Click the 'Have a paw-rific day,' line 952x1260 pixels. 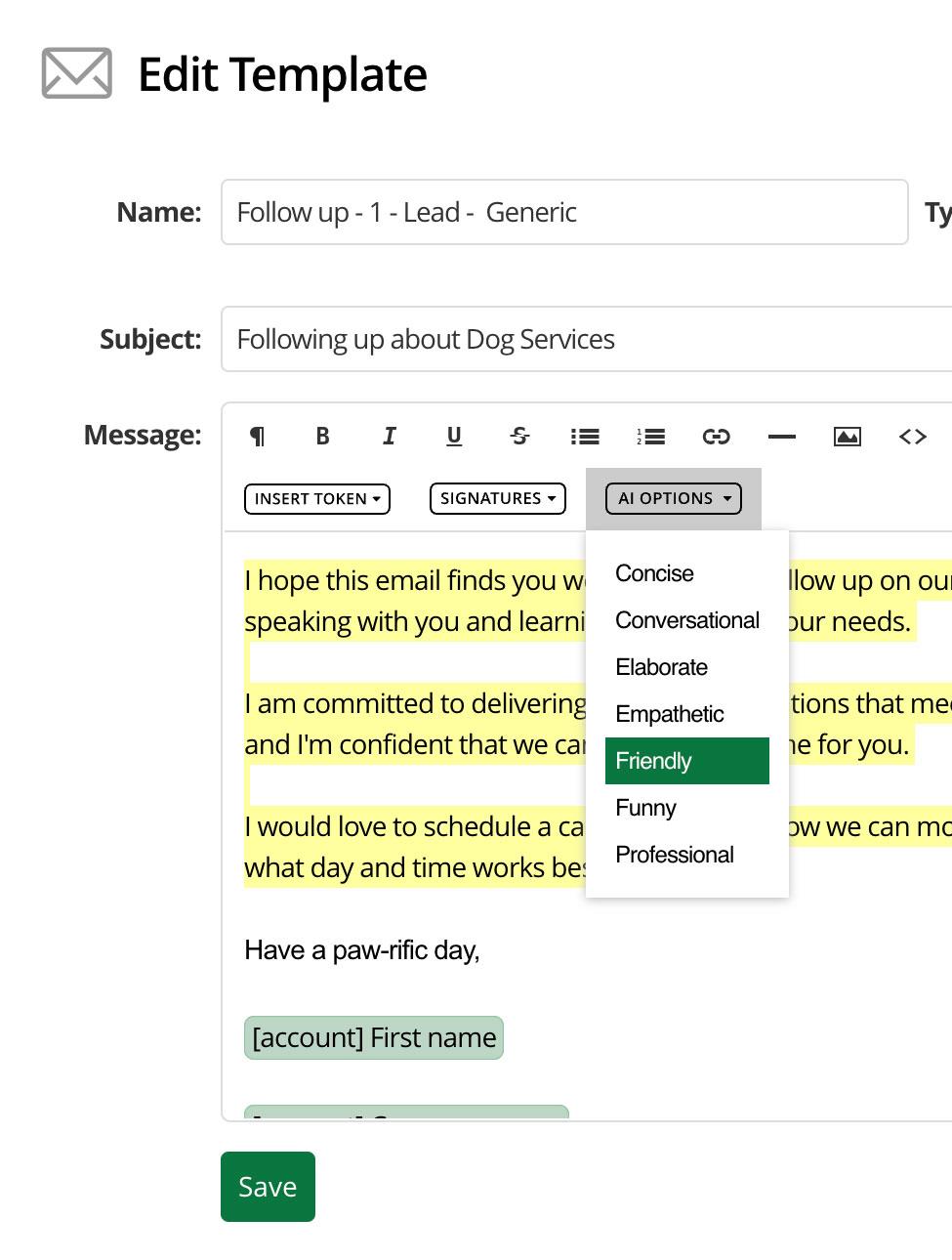click(x=362, y=950)
